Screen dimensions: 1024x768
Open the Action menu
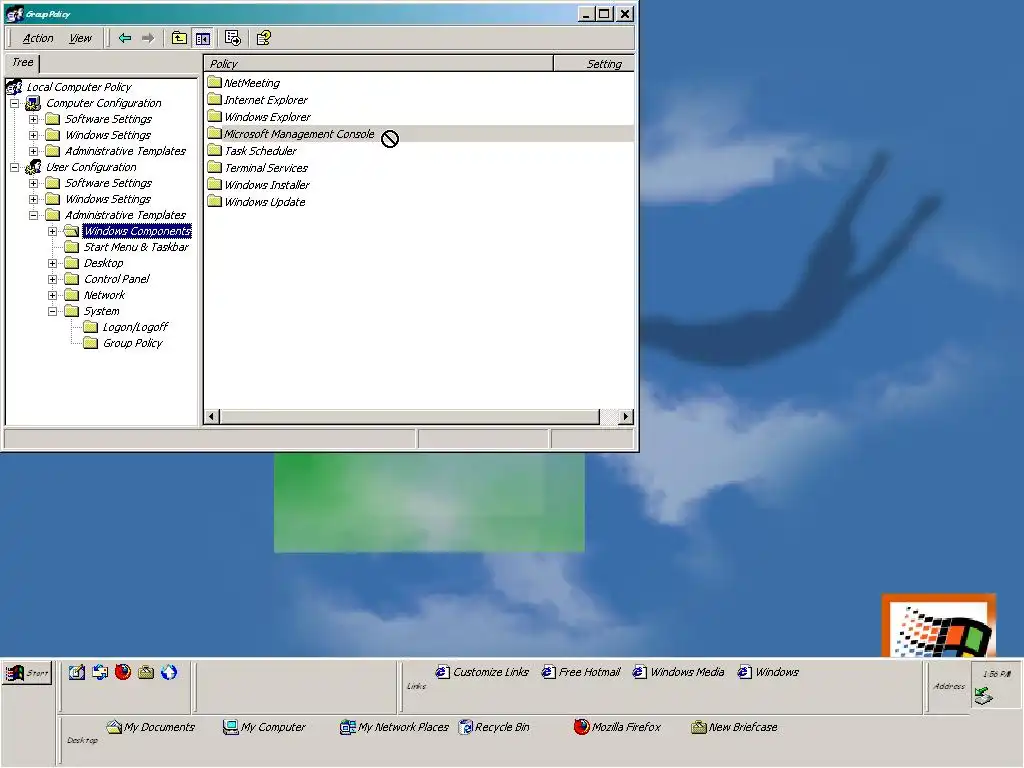tap(38, 39)
